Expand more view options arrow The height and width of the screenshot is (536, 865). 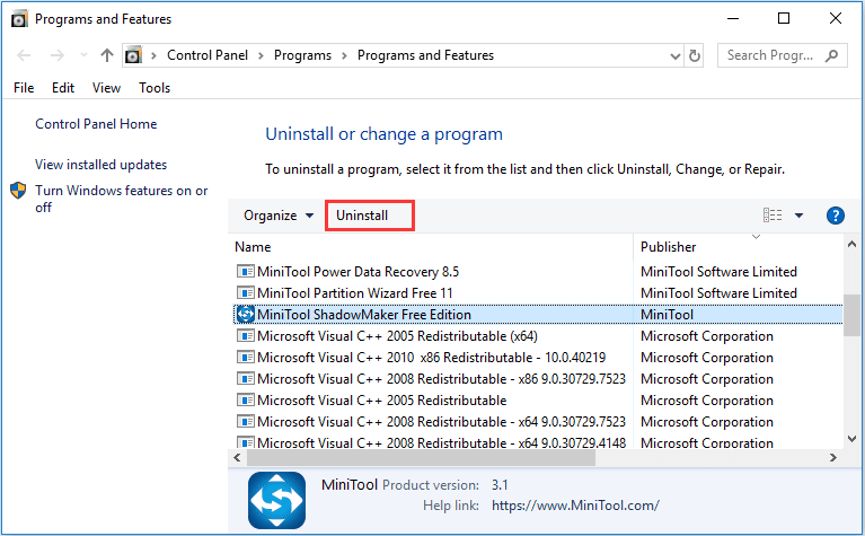click(799, 216)
